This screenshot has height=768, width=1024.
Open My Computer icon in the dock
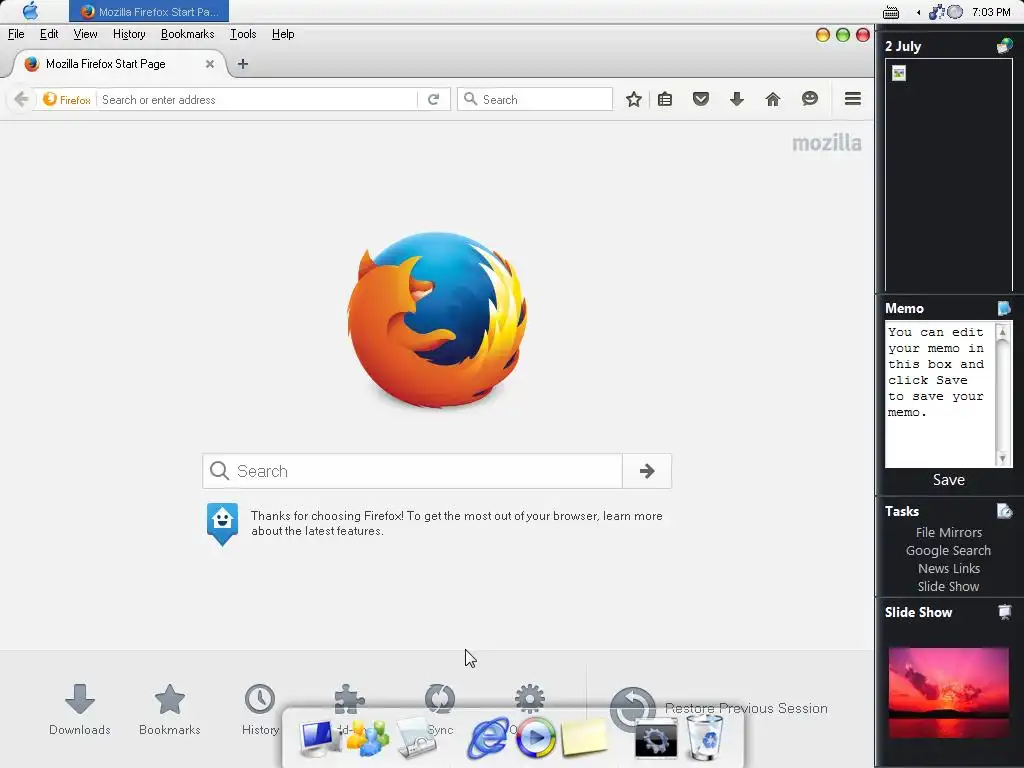[x=319, y=738]
